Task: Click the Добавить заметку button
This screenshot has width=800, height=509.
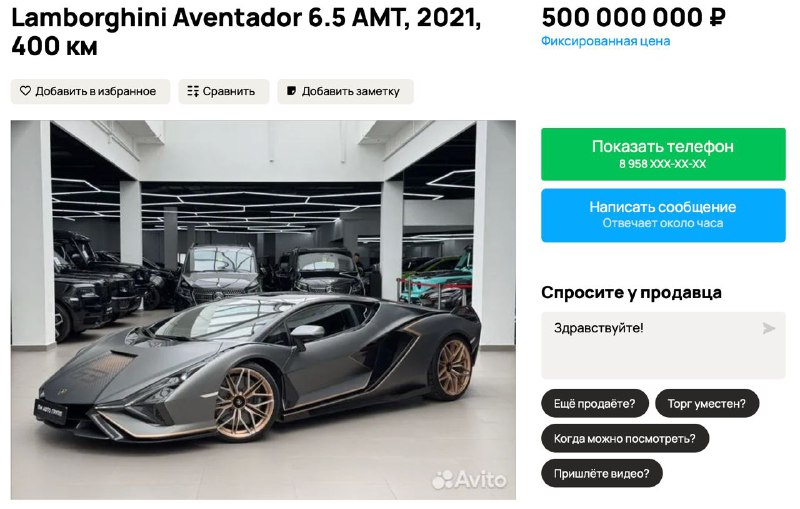Action: pyautogui.click(x=345, y=91)
